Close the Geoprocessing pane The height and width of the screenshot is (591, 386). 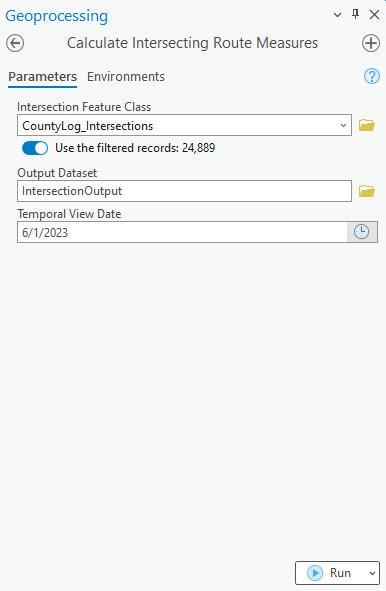tap(374, 15)
